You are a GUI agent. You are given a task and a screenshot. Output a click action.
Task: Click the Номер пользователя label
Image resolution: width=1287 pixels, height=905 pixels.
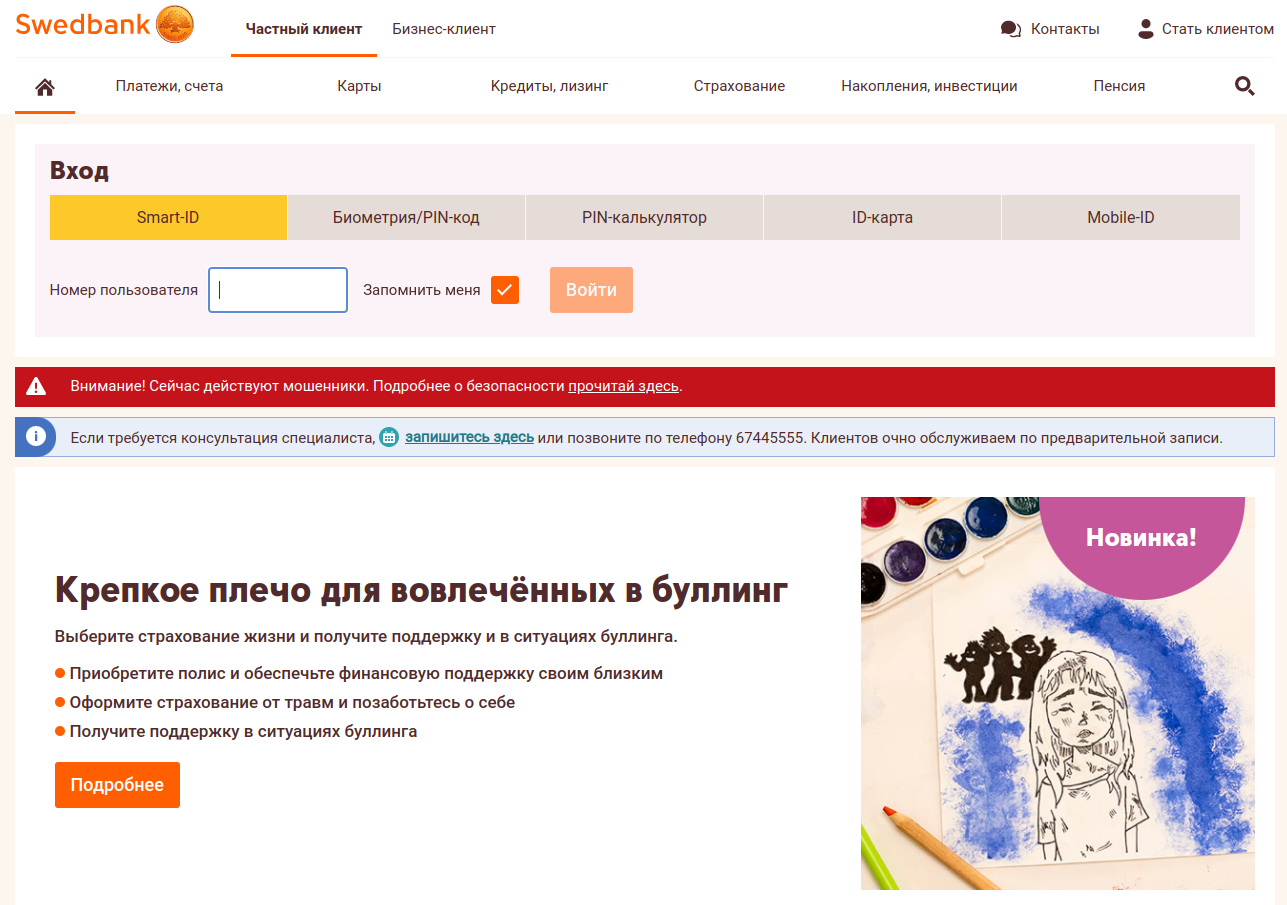pyautogui.click(x=124, y=290)
